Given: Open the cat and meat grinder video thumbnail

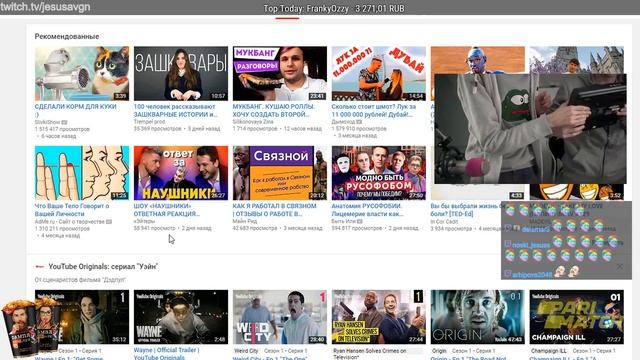Looking at the screenshot, I should tap(82, 73).
